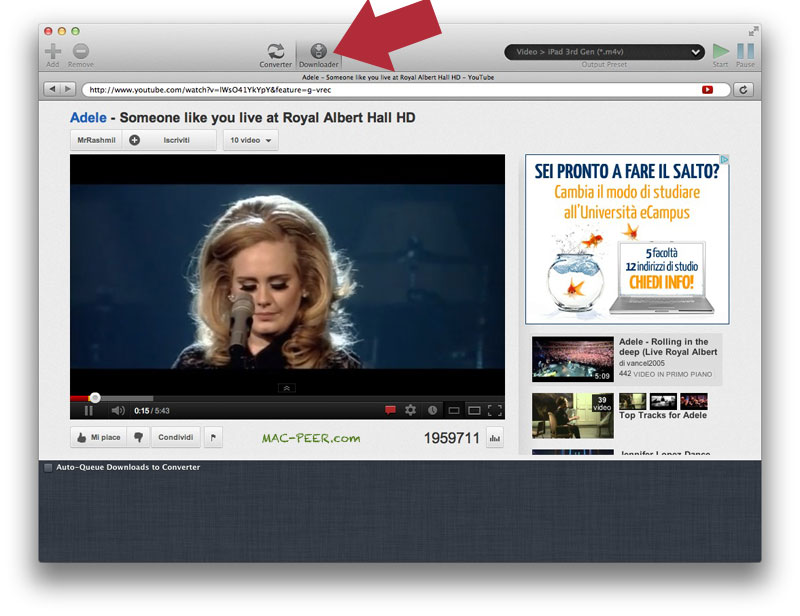Open Top Tracks for Adele link
This screenshot has width=800, height=616.
[663, 415]
